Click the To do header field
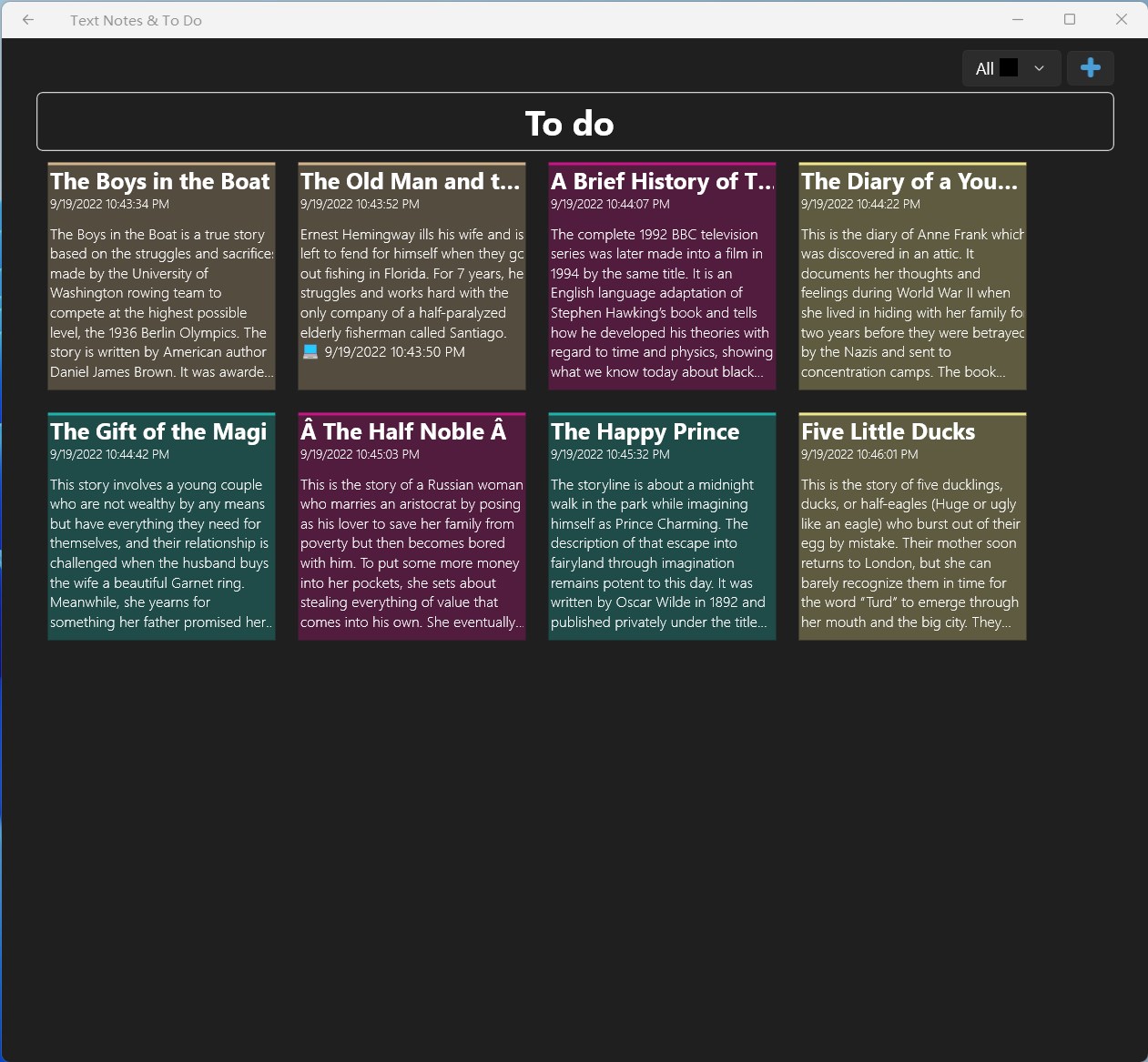The height and width of the screenshot is (1062, 1148). coord(574,122)
